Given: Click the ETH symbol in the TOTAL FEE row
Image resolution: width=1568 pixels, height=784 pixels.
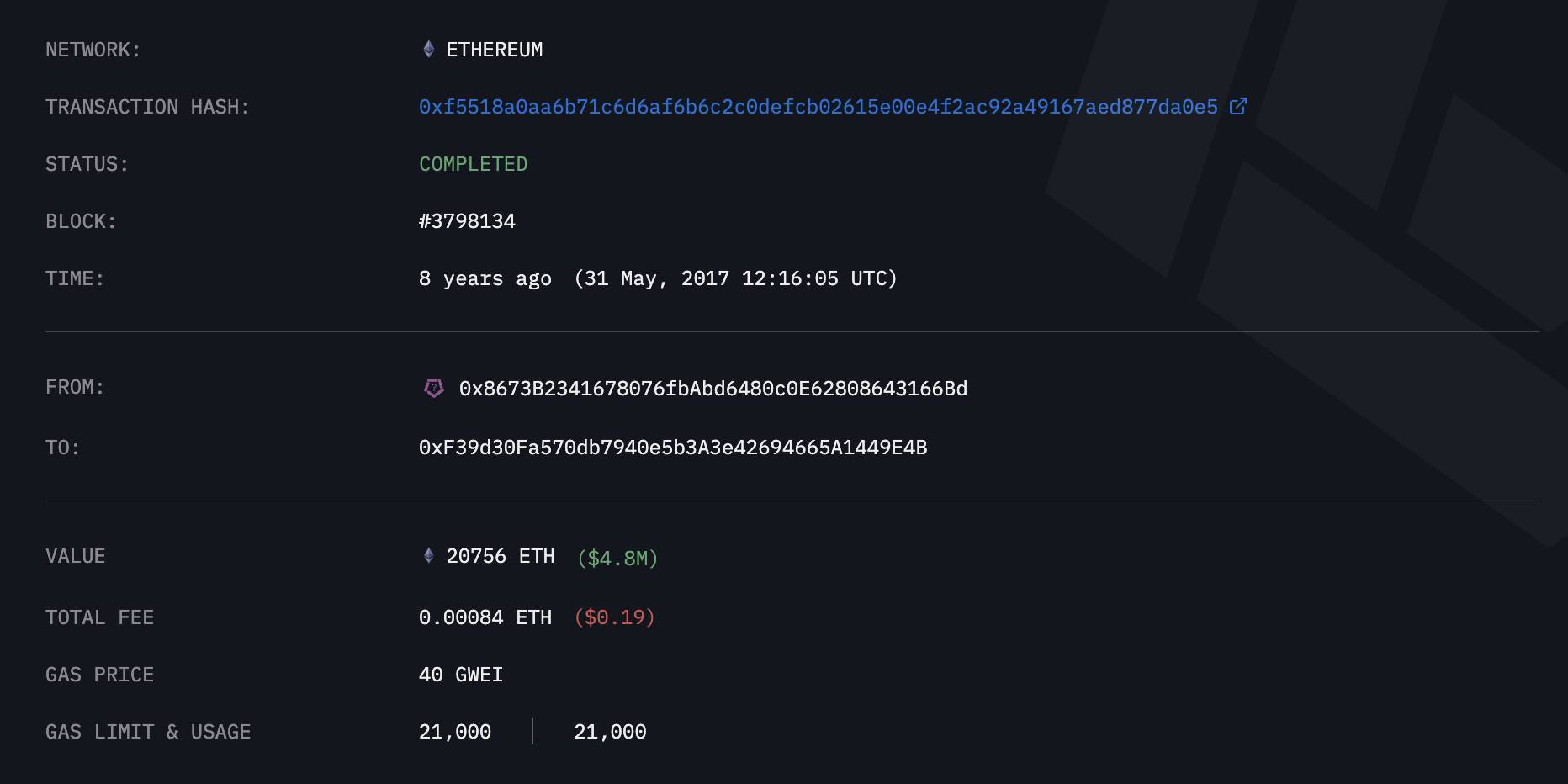Looking at the screenshot, I should [533, 617].
